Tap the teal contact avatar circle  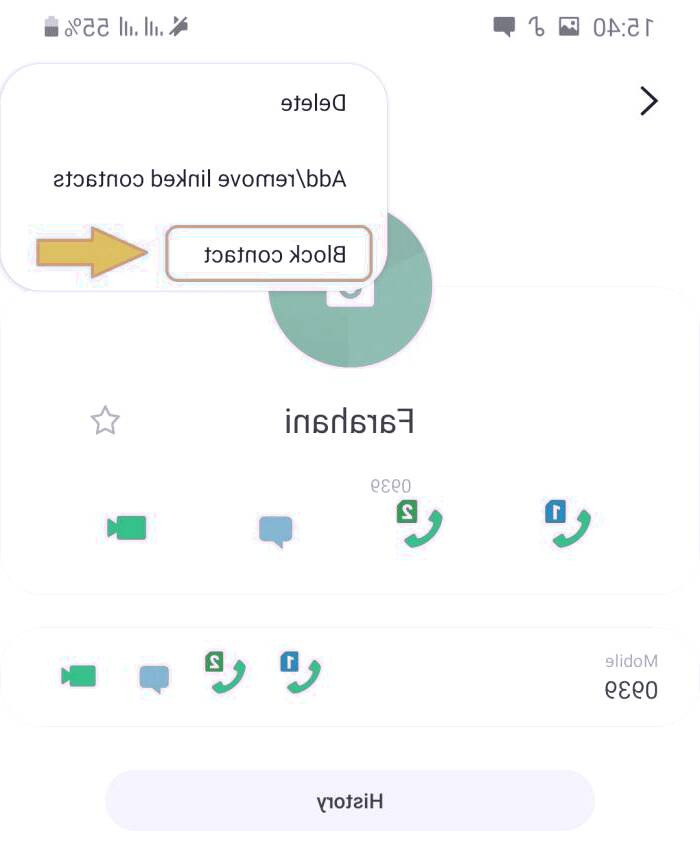pos(350,286)
